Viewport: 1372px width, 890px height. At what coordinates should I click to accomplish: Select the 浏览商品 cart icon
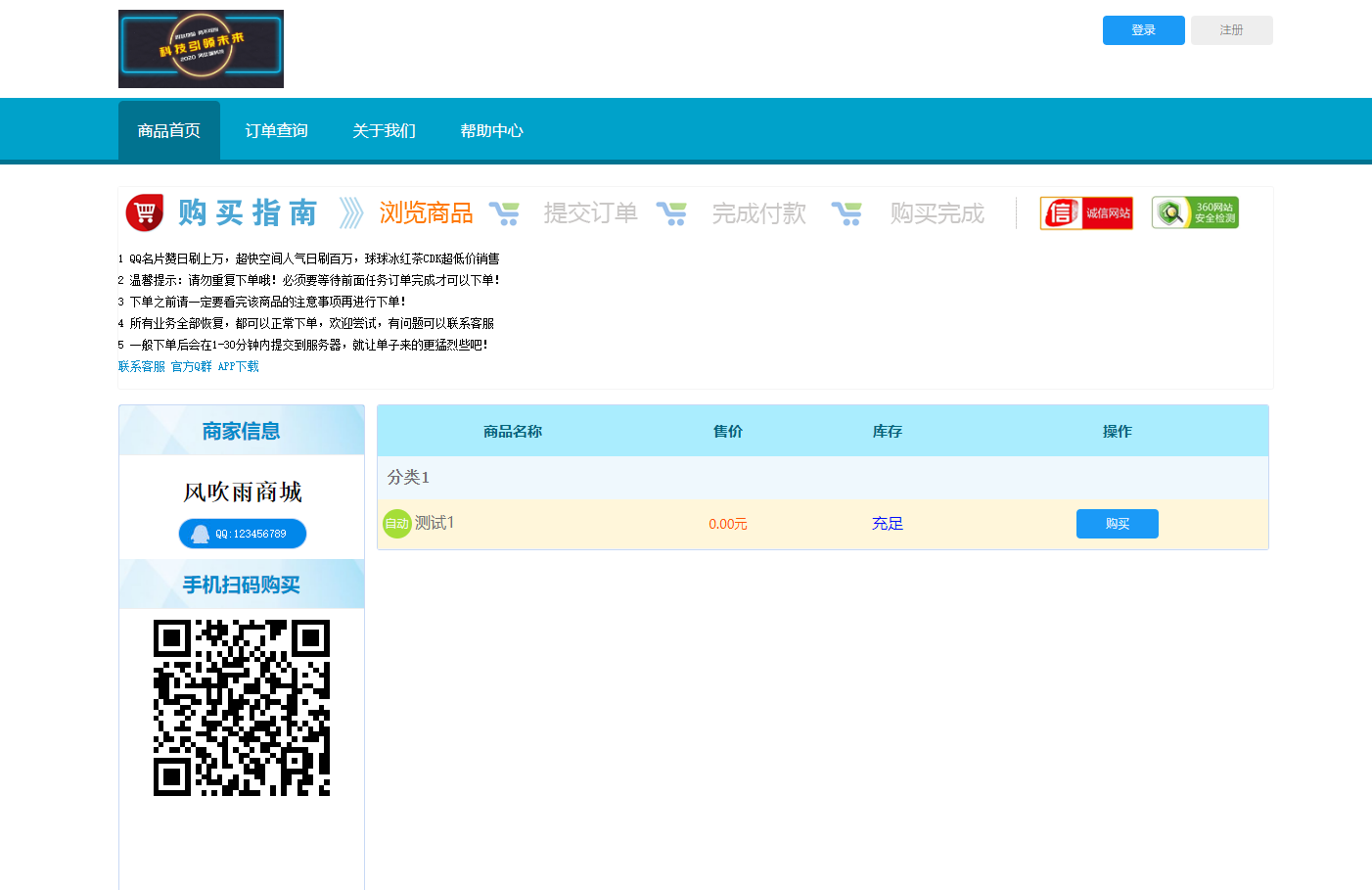tap(506, 212)
